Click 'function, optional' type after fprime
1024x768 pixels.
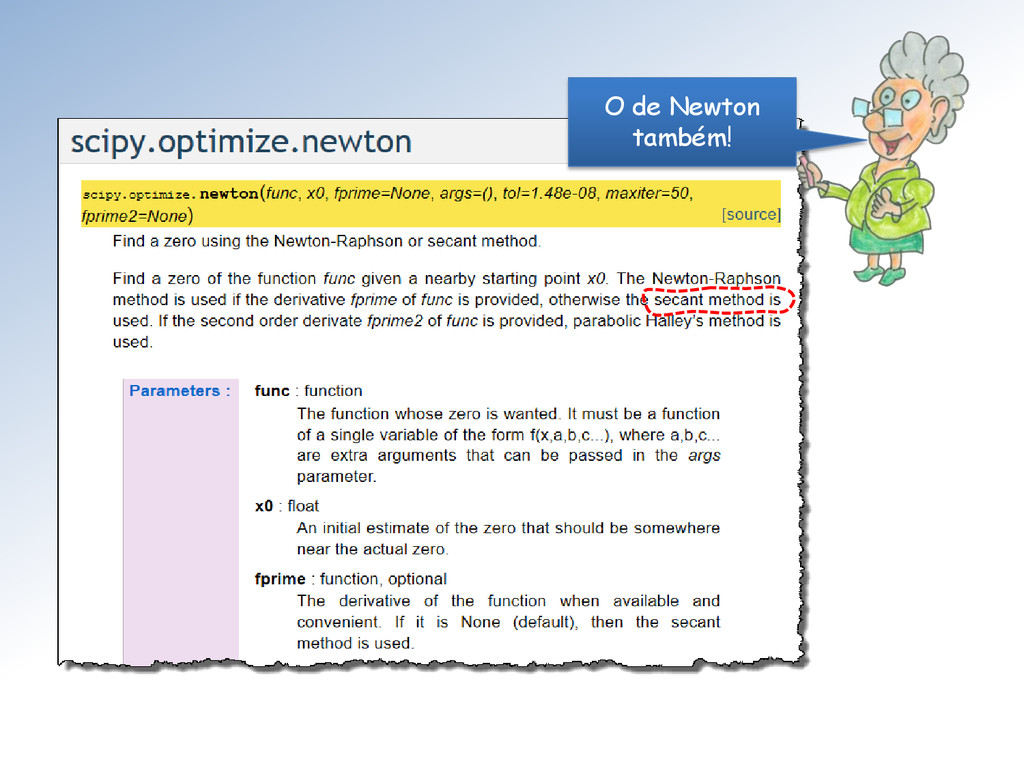point(383,579)
